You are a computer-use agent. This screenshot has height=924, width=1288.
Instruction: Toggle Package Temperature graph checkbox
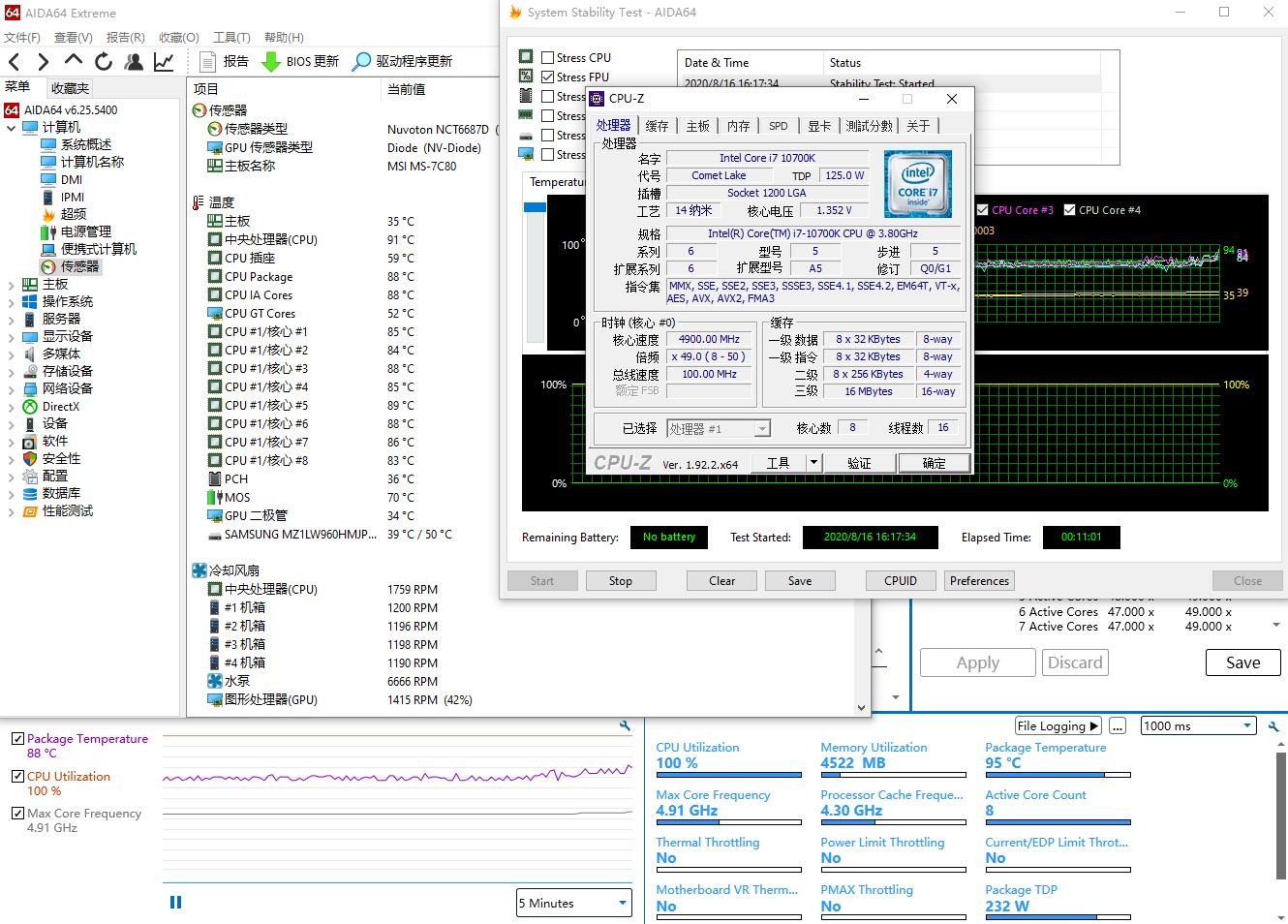click(x=17, y=739)
